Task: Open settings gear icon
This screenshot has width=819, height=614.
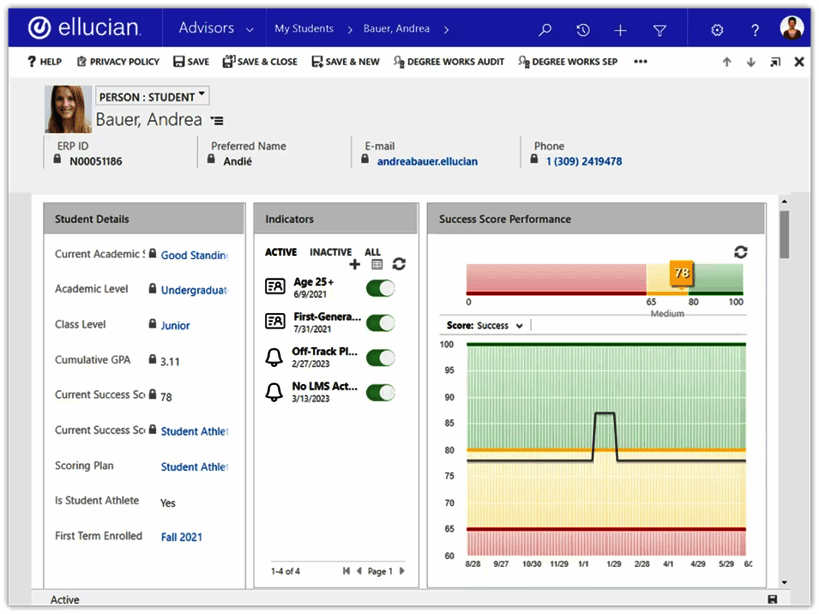Action: [717, 30]
